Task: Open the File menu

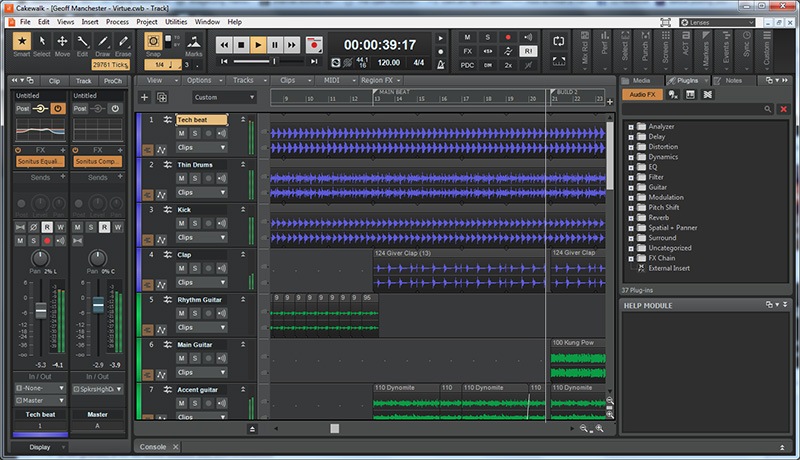Action: coord(25,22)
